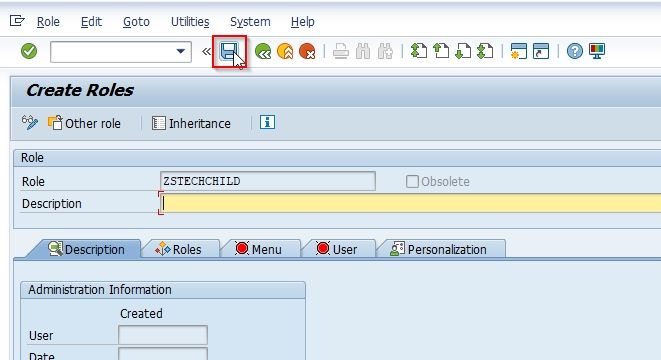Go to the last page icon
This screenshot has width=661, height=360.
[485, 51]
